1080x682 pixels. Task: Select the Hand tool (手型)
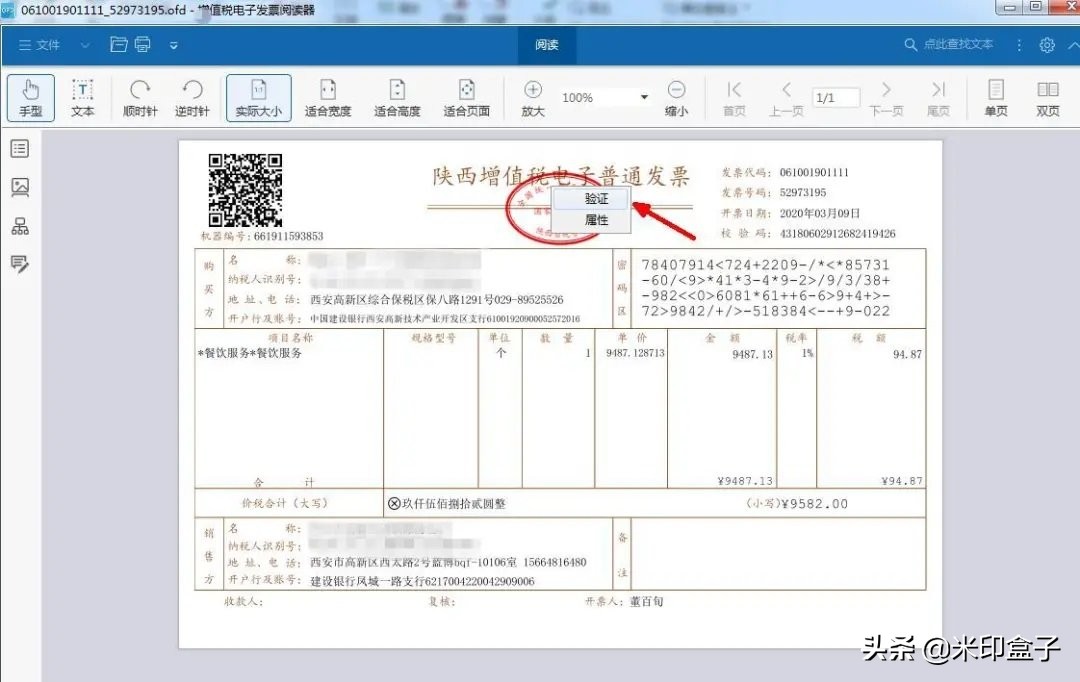click(30, 97)
